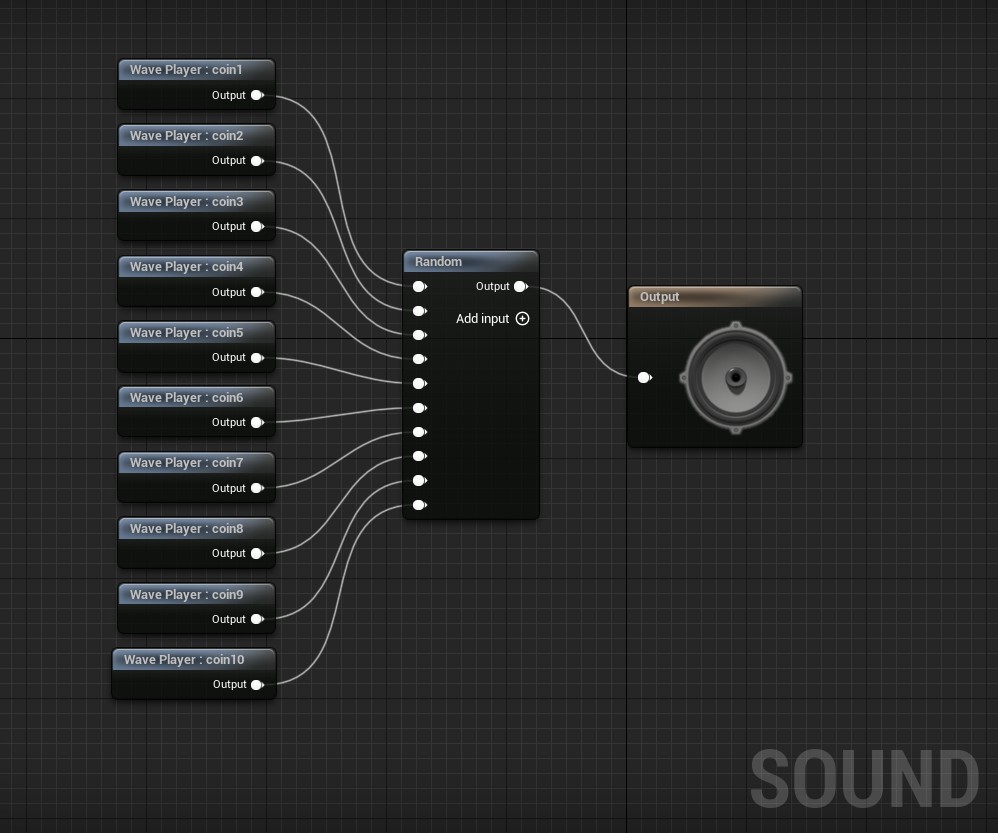
Task: Click the Add input plus icon
Action: [522, 319]
